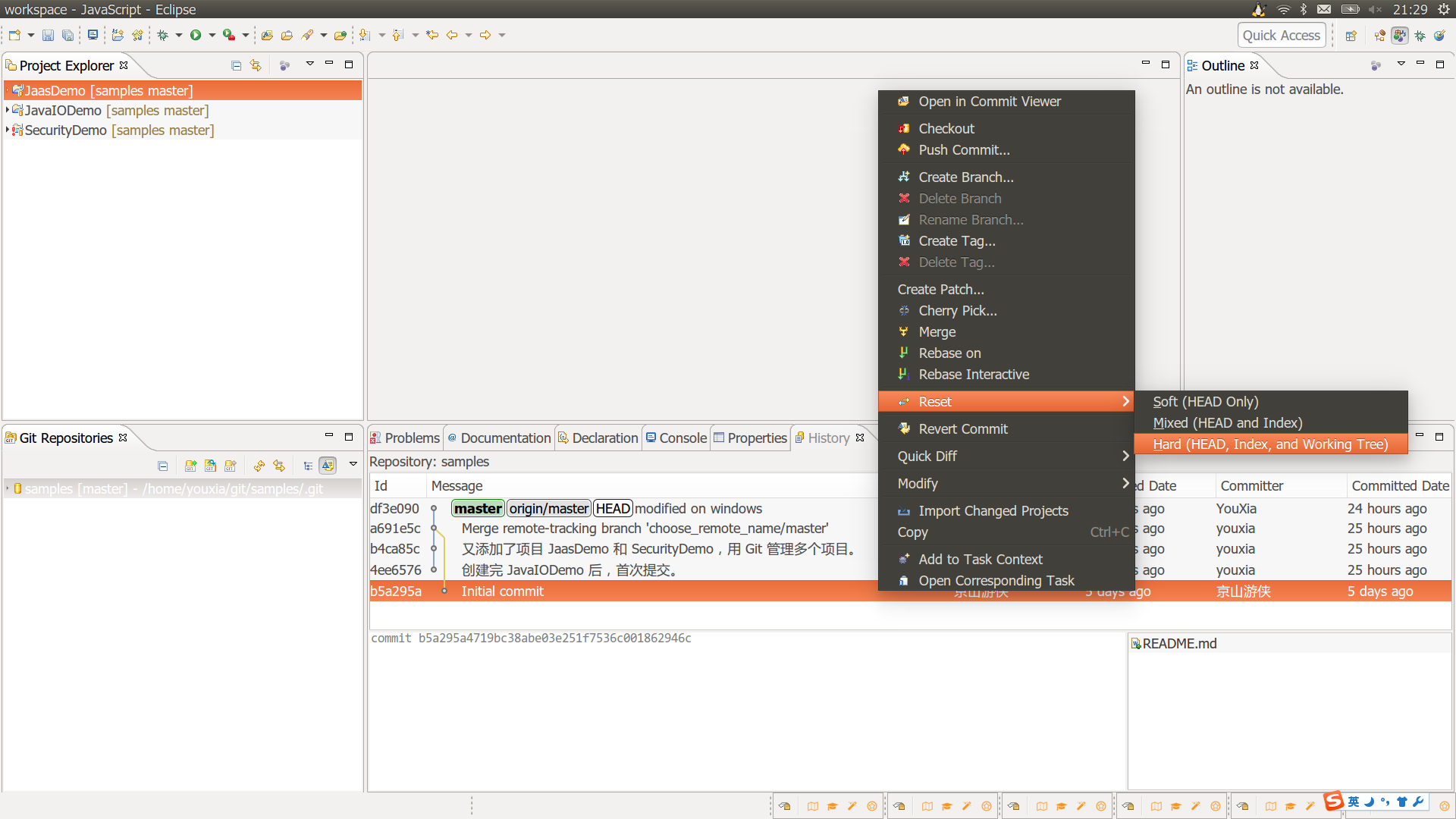Image resolution: width=1456 pixels, height=819 pixels.
Task: Open the Outline view menu triangle
Action: click(x=1401, y=64)
